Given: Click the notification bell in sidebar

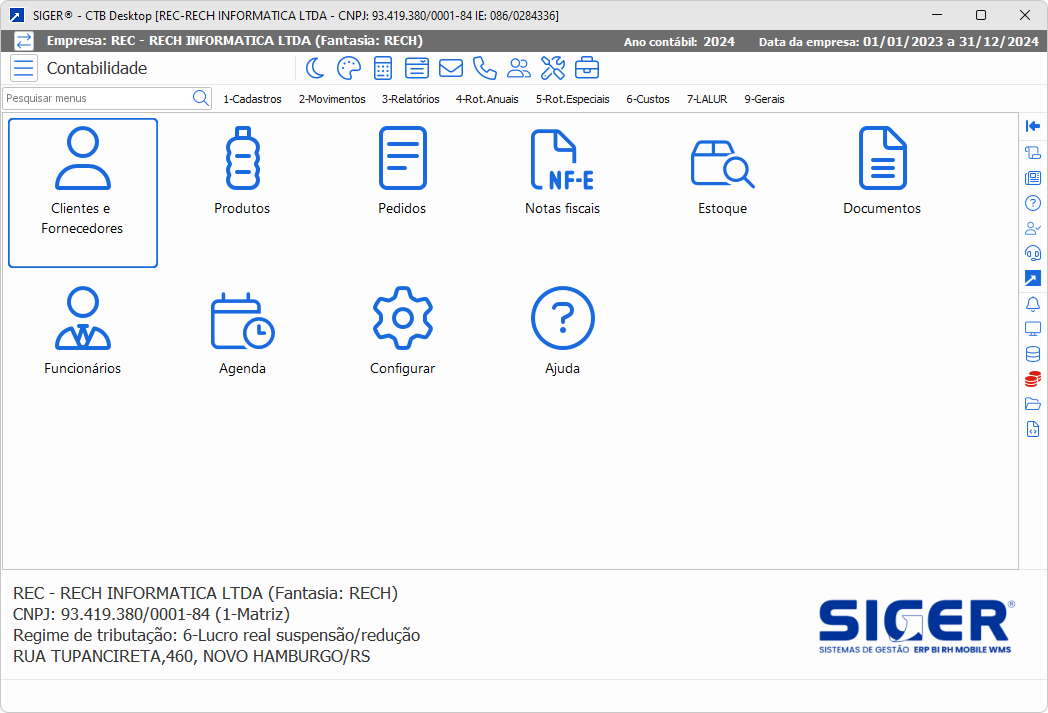Looking at the screenshot, I should tap(1033, 304).
